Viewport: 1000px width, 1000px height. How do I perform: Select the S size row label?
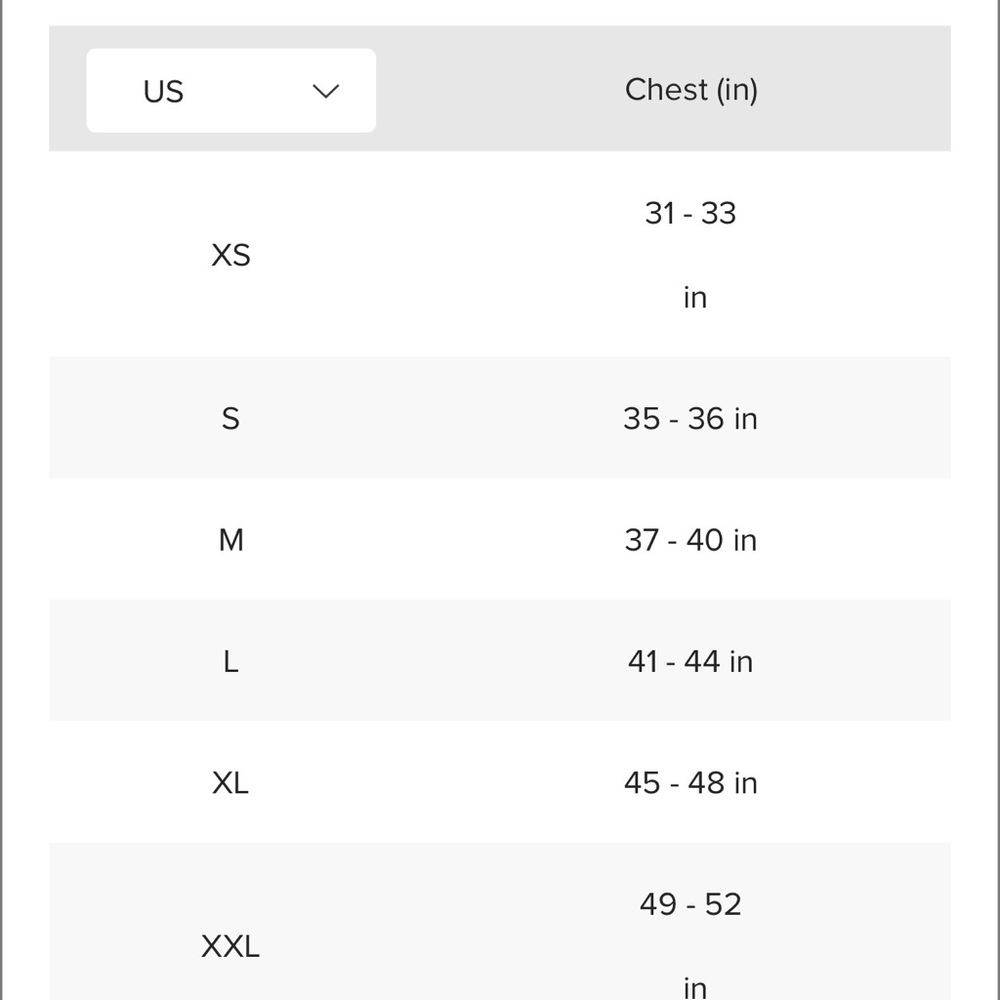pos(231,419)
